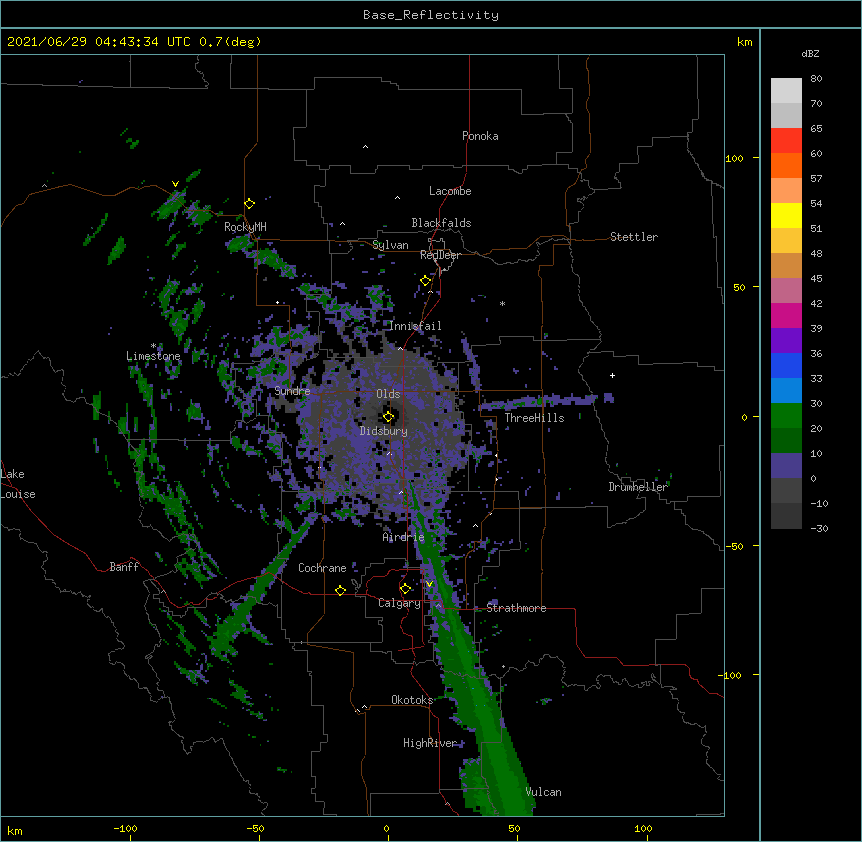This screenshot has height=842, width=862.
Task: Click the Strathmore label
Action: pos(516,608)
